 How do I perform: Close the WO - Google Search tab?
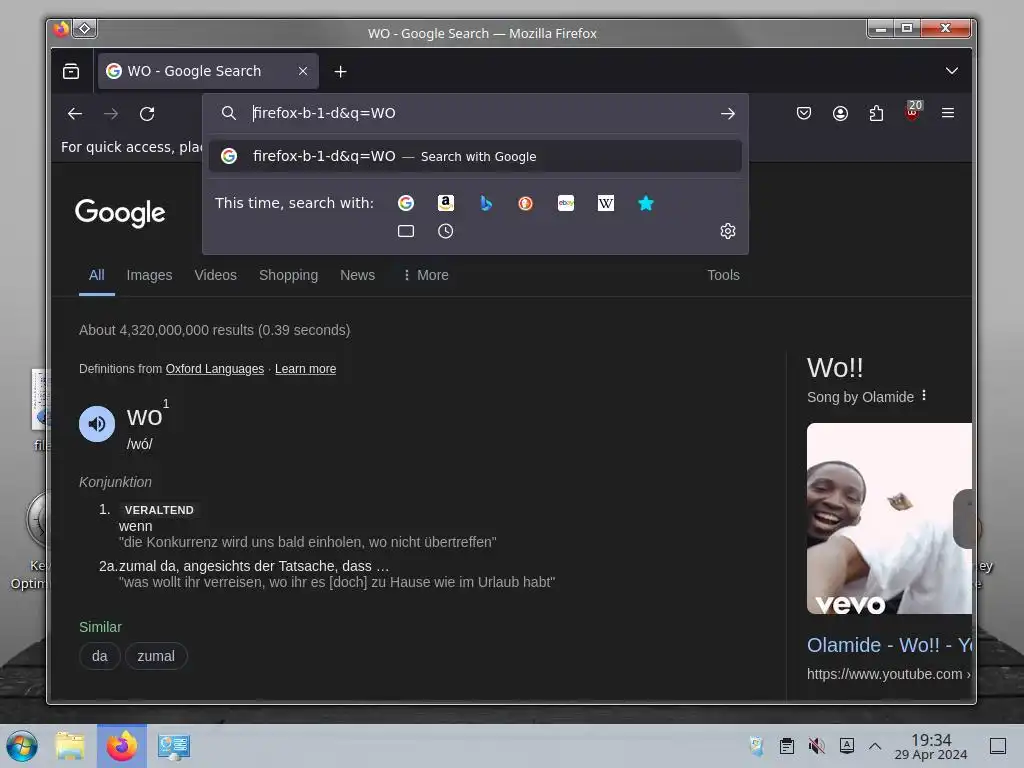303,71
